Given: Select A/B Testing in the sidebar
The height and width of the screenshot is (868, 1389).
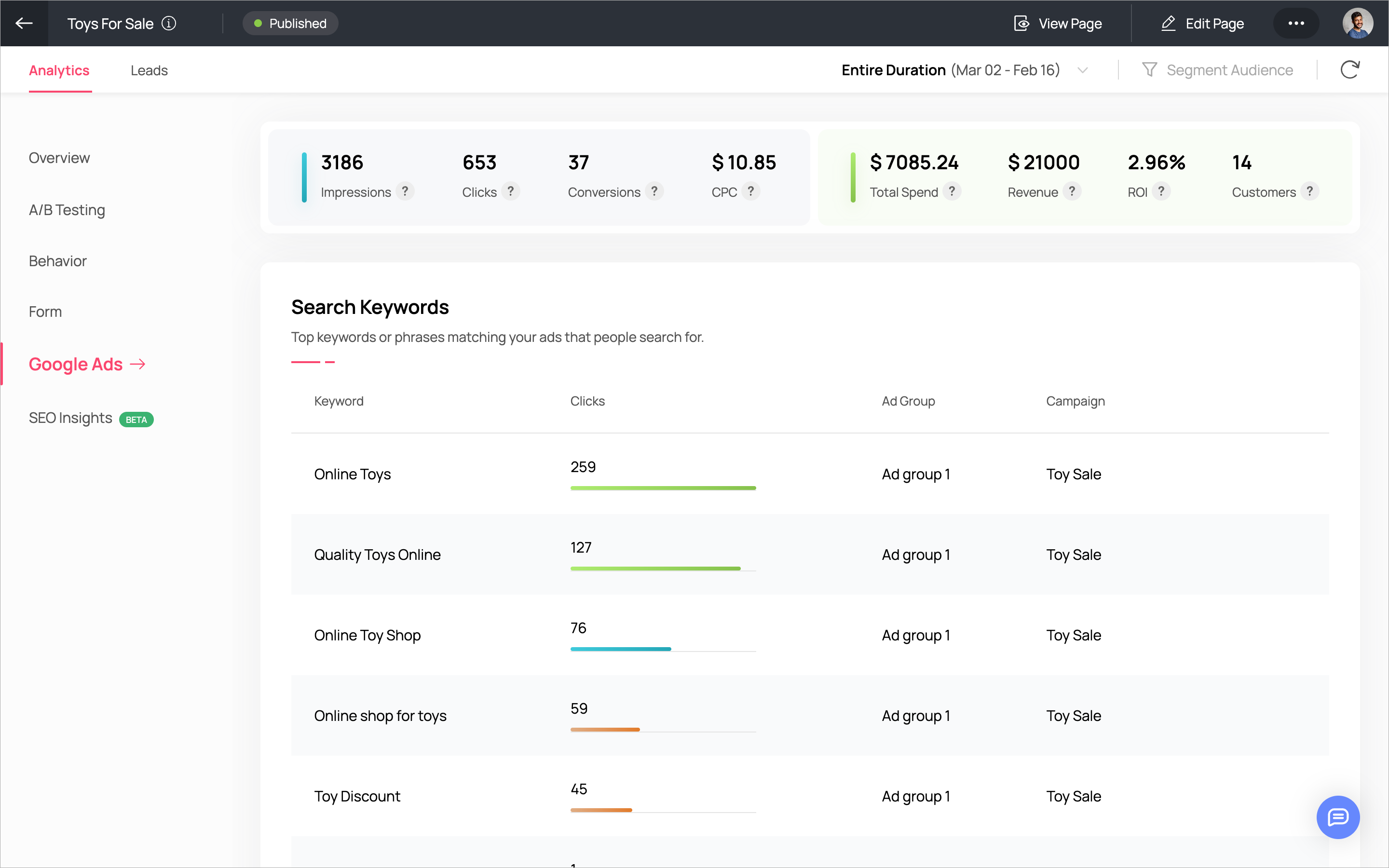Looking at the screenshot, I should point(67,210).
